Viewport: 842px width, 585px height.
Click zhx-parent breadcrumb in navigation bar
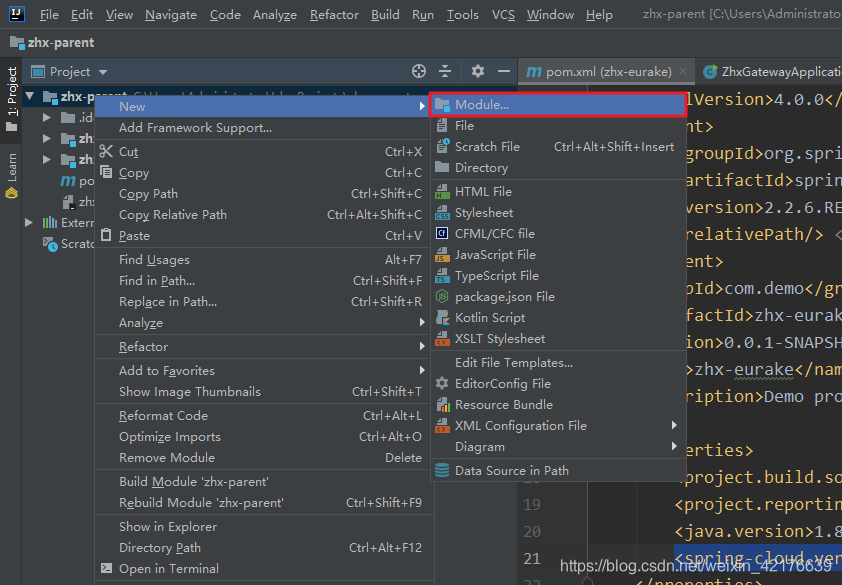point(53,42)
